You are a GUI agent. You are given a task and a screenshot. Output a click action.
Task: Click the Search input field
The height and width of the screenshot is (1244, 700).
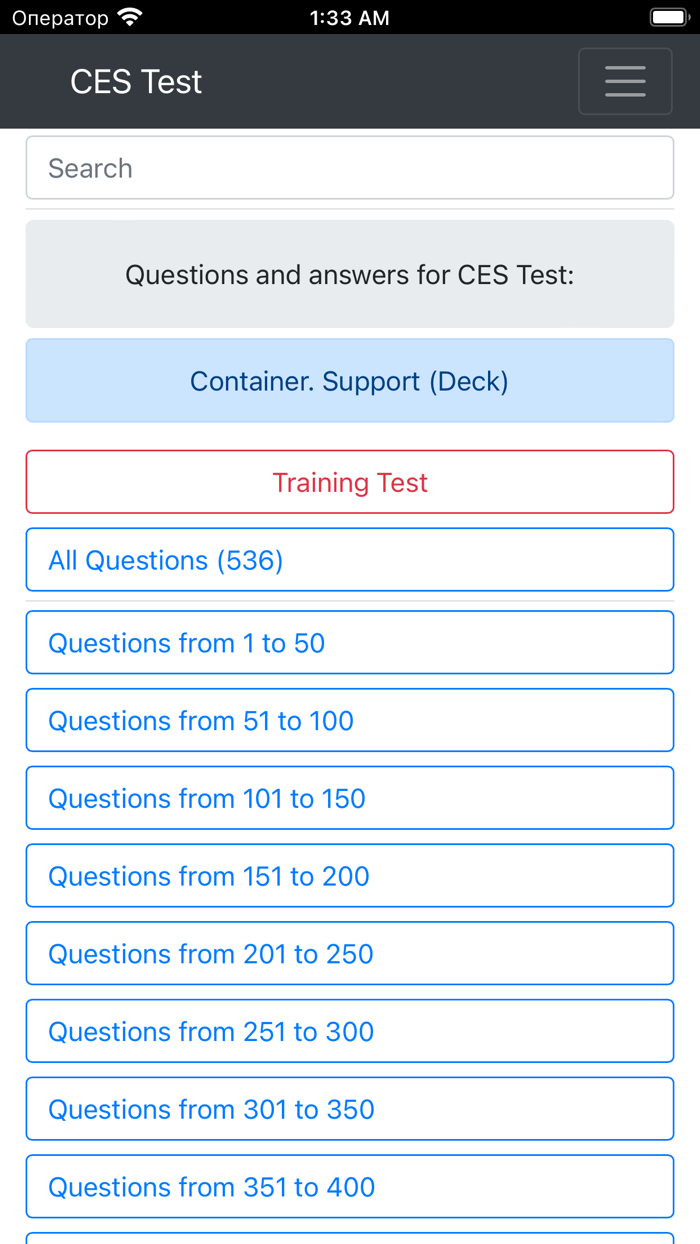(349, 167)
